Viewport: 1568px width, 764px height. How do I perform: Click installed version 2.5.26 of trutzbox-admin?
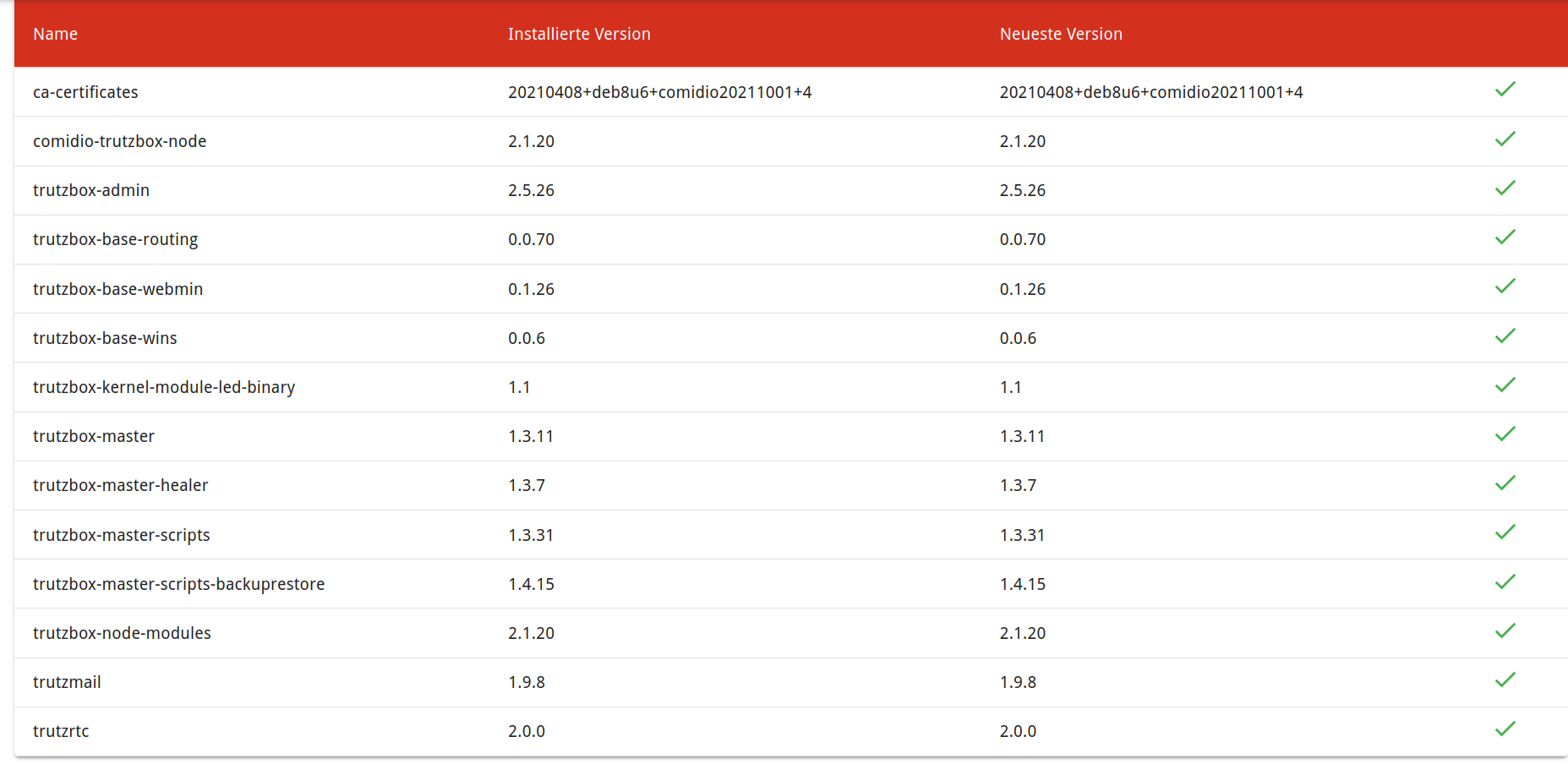[532, 190]
